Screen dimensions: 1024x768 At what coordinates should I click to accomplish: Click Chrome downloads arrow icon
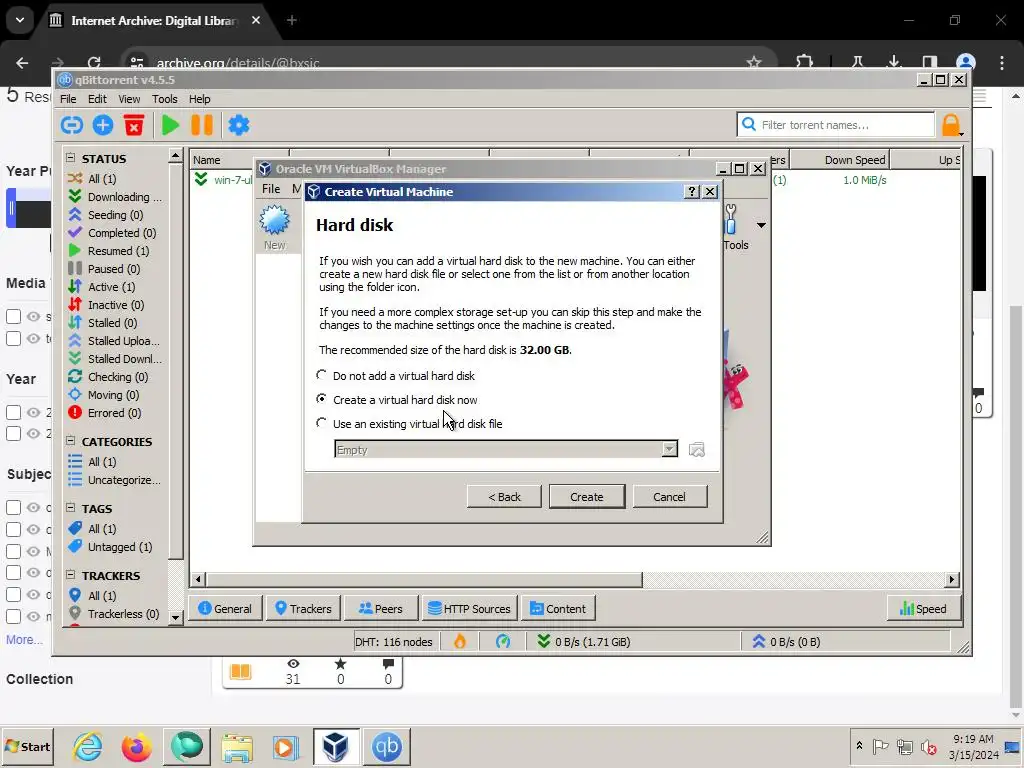[x=893, y=63]
